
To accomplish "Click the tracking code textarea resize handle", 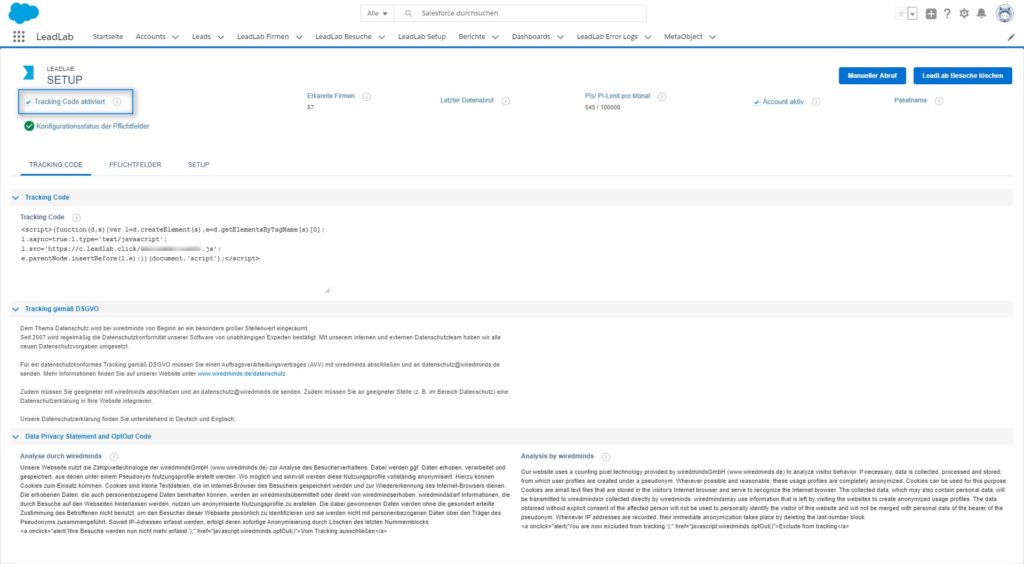I will coord(327,290).
